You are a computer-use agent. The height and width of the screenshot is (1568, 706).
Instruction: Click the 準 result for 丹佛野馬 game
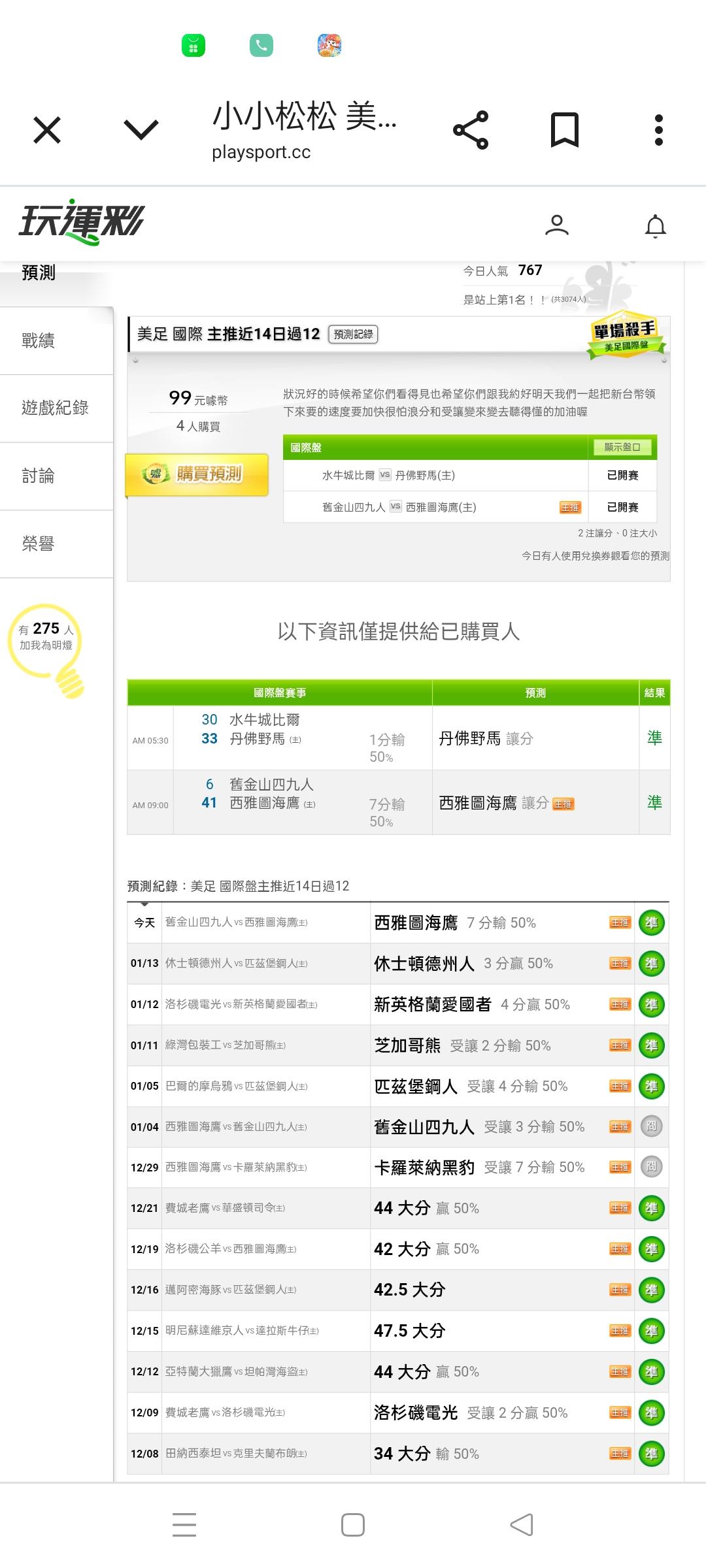coord(654,738)
